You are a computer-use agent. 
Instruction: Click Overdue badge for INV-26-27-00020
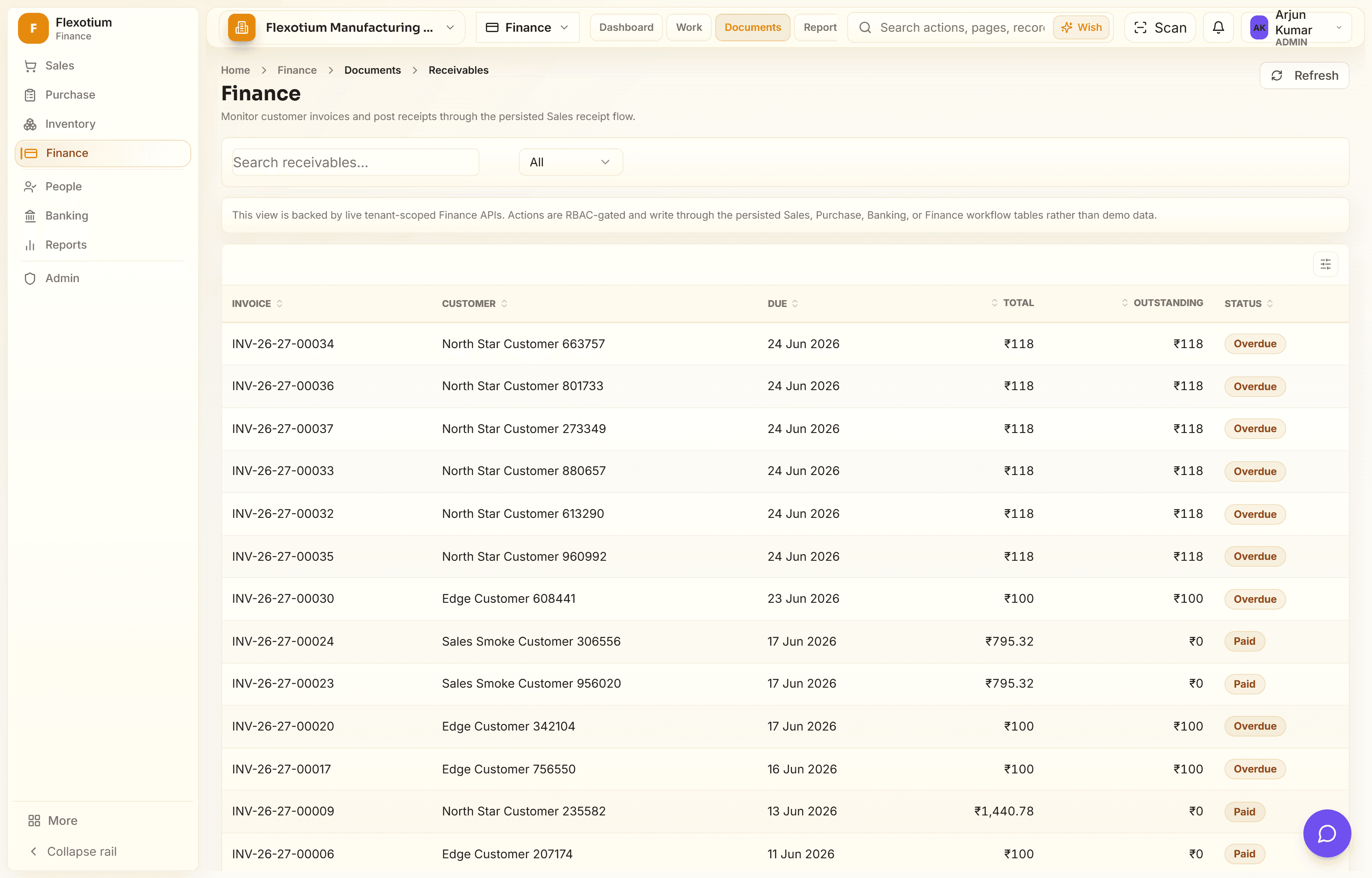(1255, 726)
